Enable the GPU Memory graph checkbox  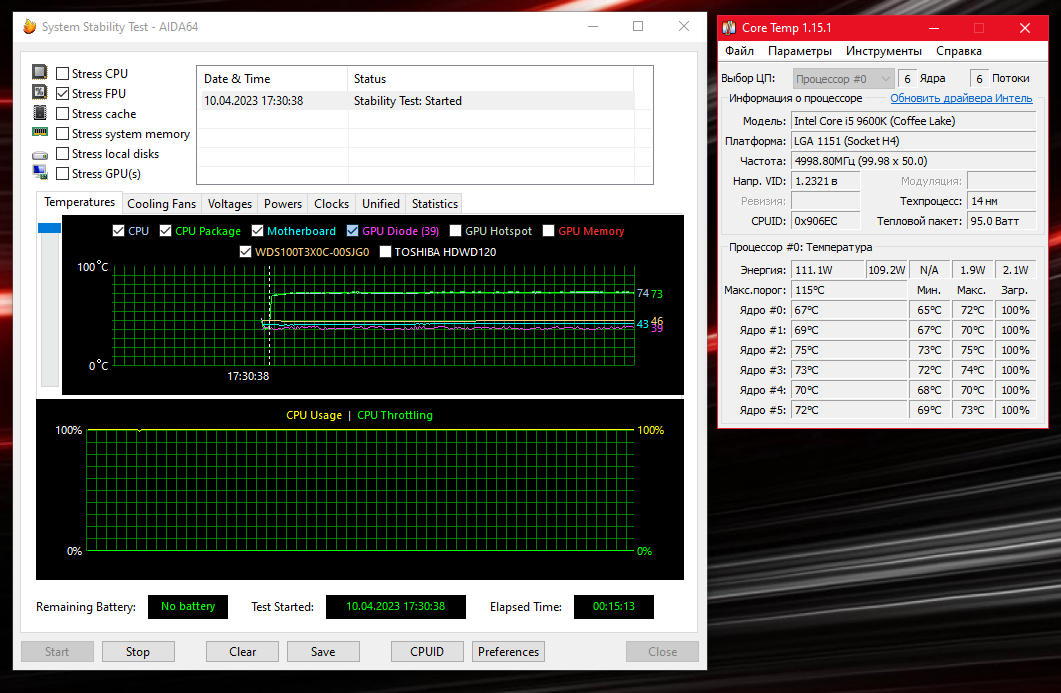click(549, 231)
